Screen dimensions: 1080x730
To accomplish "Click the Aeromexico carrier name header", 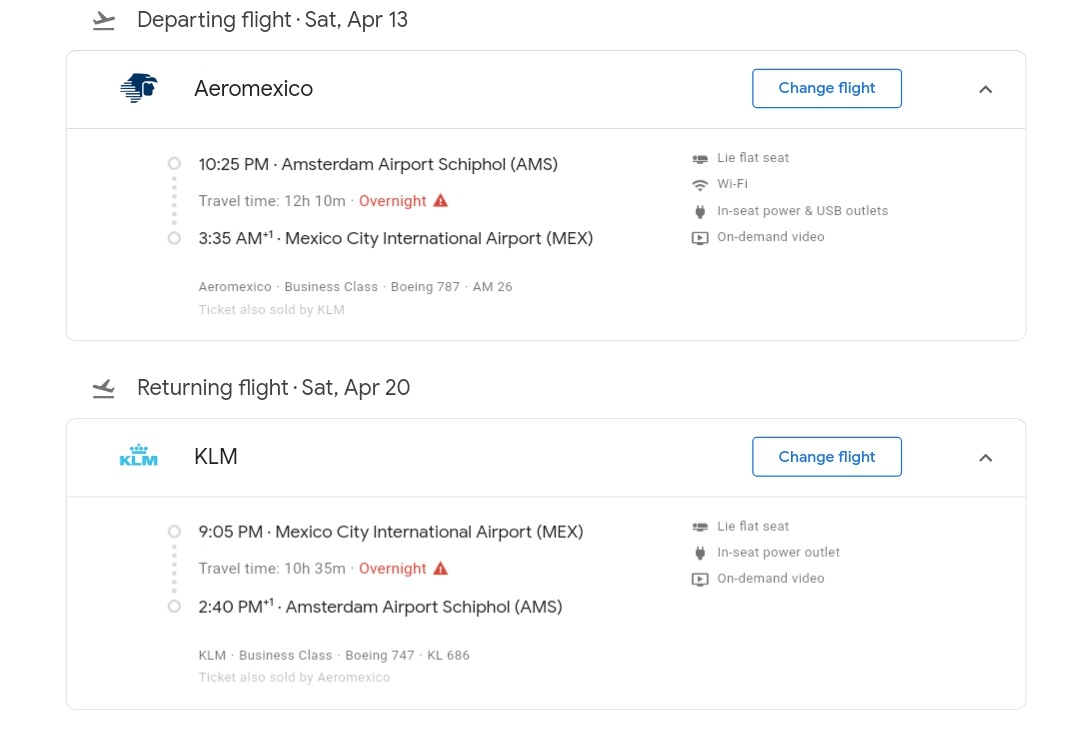I will point(253,89).
